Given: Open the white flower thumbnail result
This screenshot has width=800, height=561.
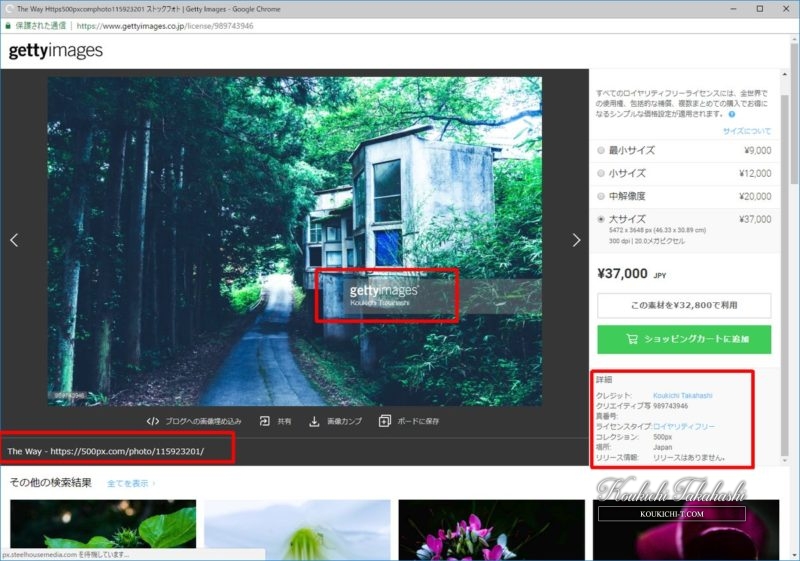Looking at the screenshot, I should pos(297,529).
